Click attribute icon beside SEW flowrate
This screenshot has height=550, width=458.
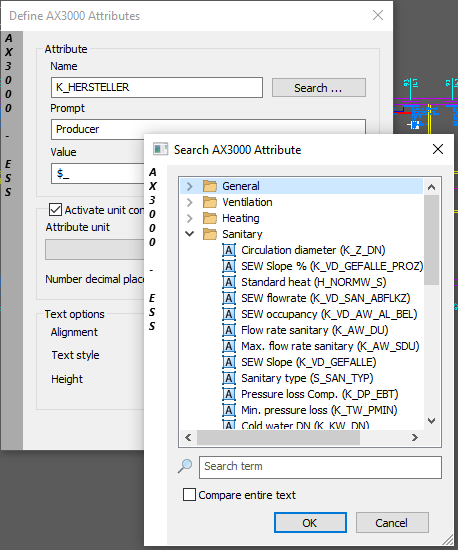[x=229, y=298]
